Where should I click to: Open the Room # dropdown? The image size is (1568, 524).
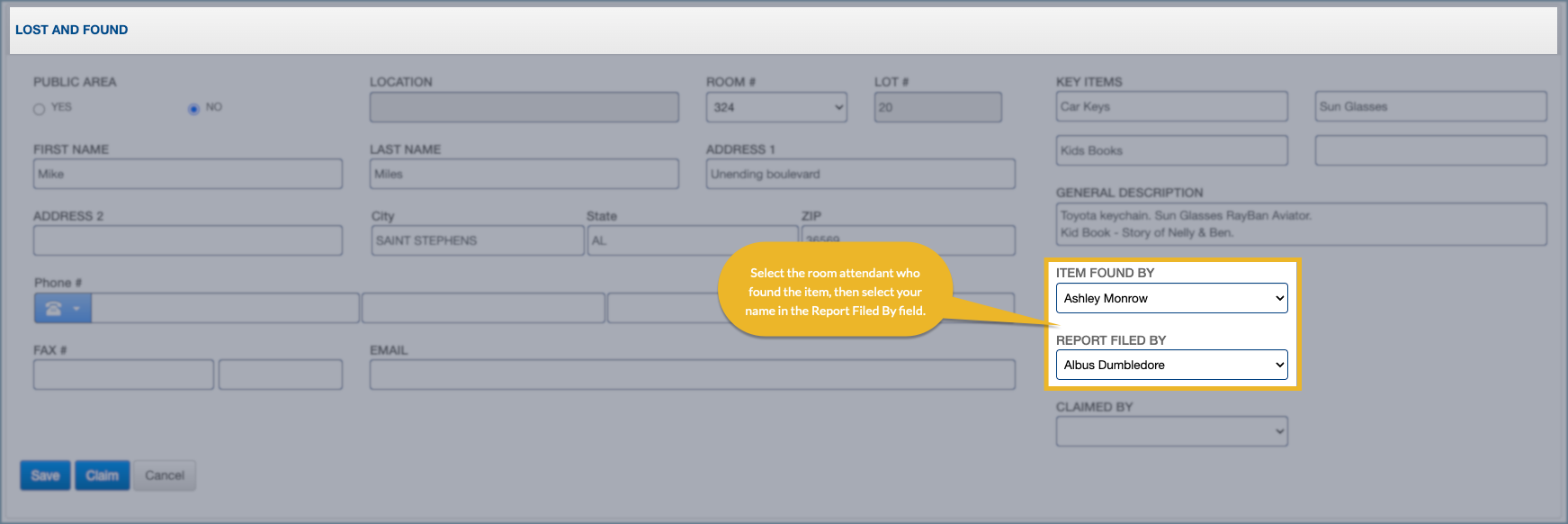point(775,107)
